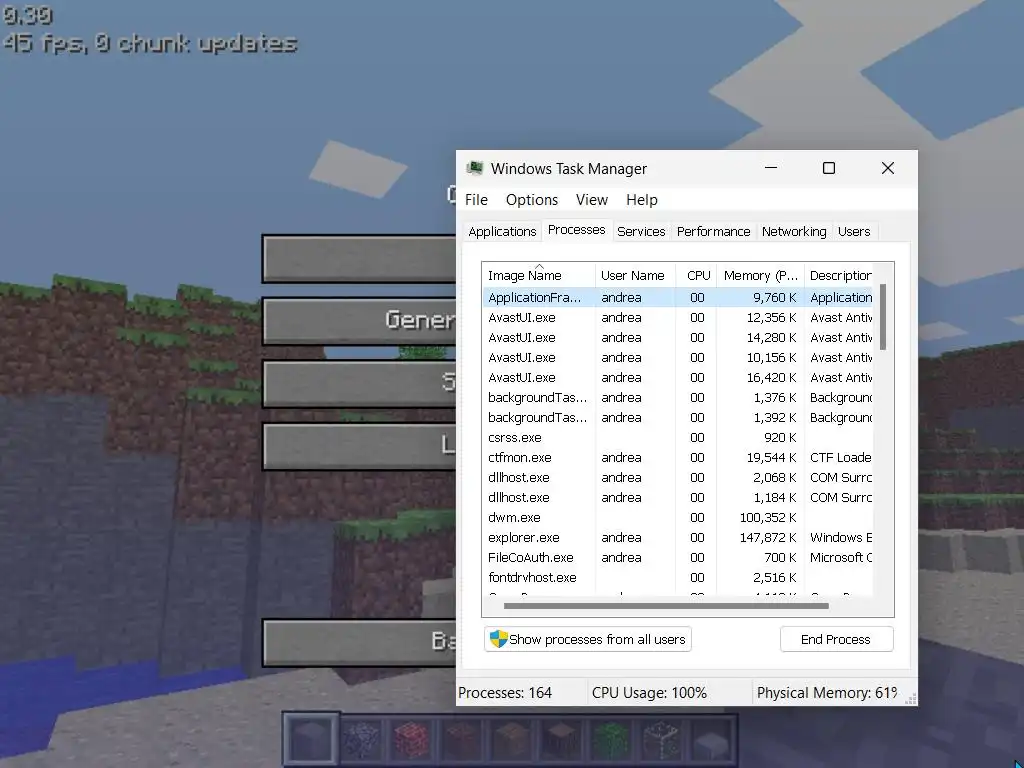Image resolution: width=1024 pixels, height=768 pixels.
Task: Select the explorer.exe process
Action: (678, 538)
